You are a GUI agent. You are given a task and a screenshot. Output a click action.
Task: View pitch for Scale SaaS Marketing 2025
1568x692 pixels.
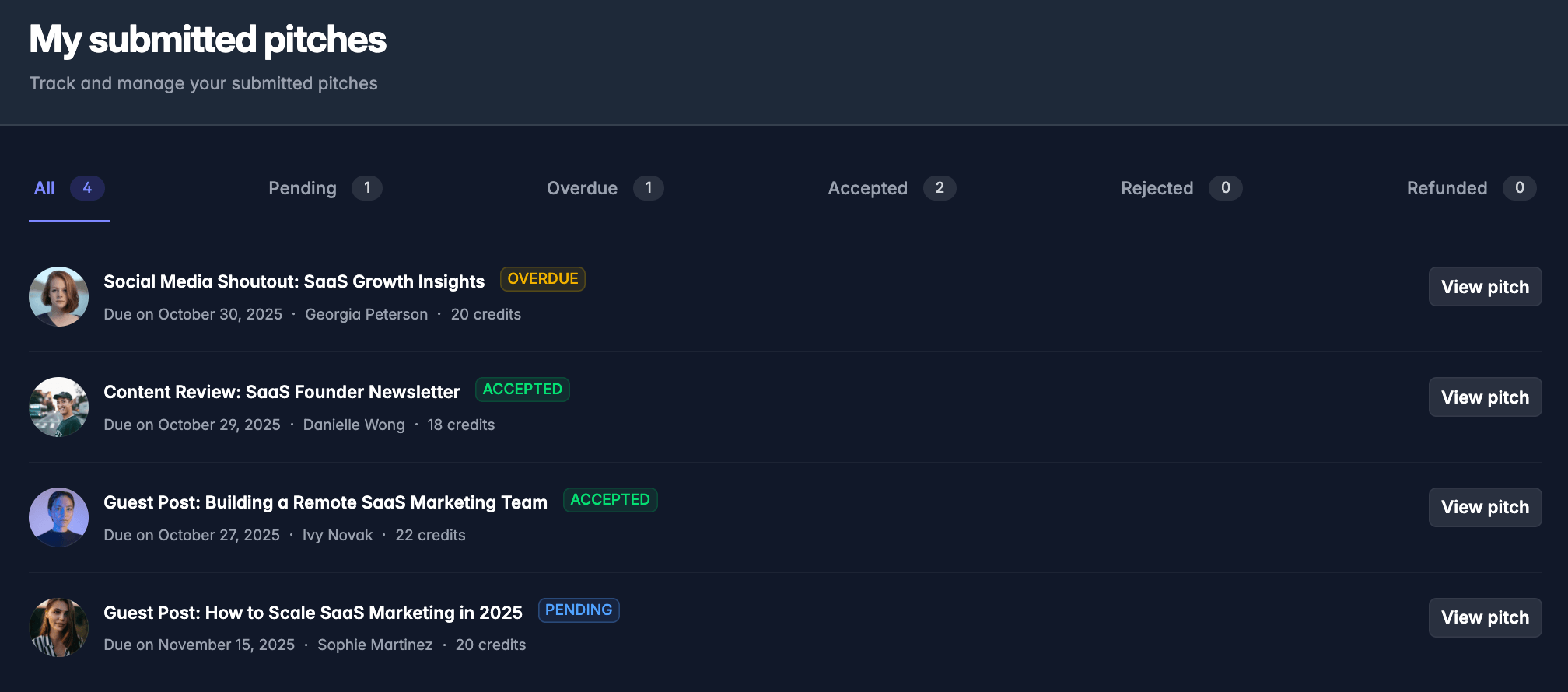tap(1485, 617)
